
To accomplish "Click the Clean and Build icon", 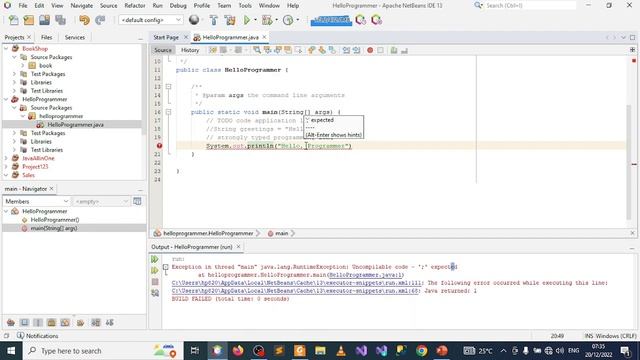I will pos(230,20).
